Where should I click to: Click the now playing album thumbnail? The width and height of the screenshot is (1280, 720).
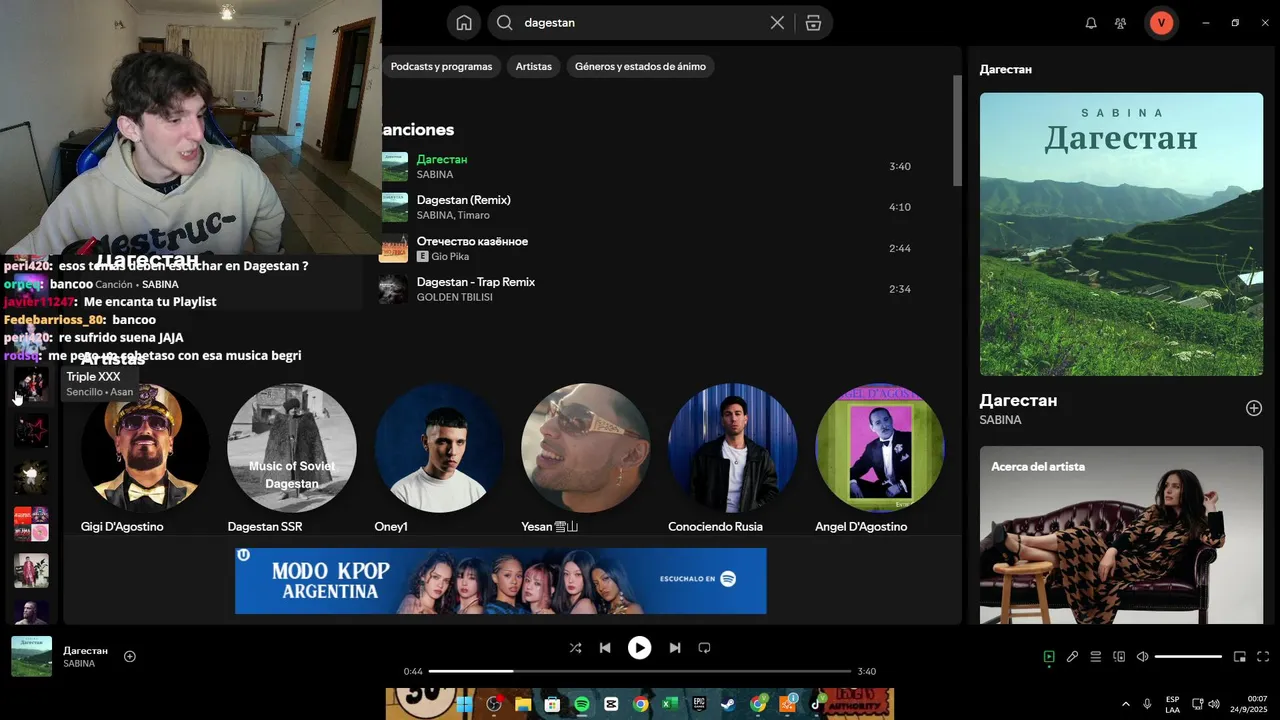coord(31,656)
